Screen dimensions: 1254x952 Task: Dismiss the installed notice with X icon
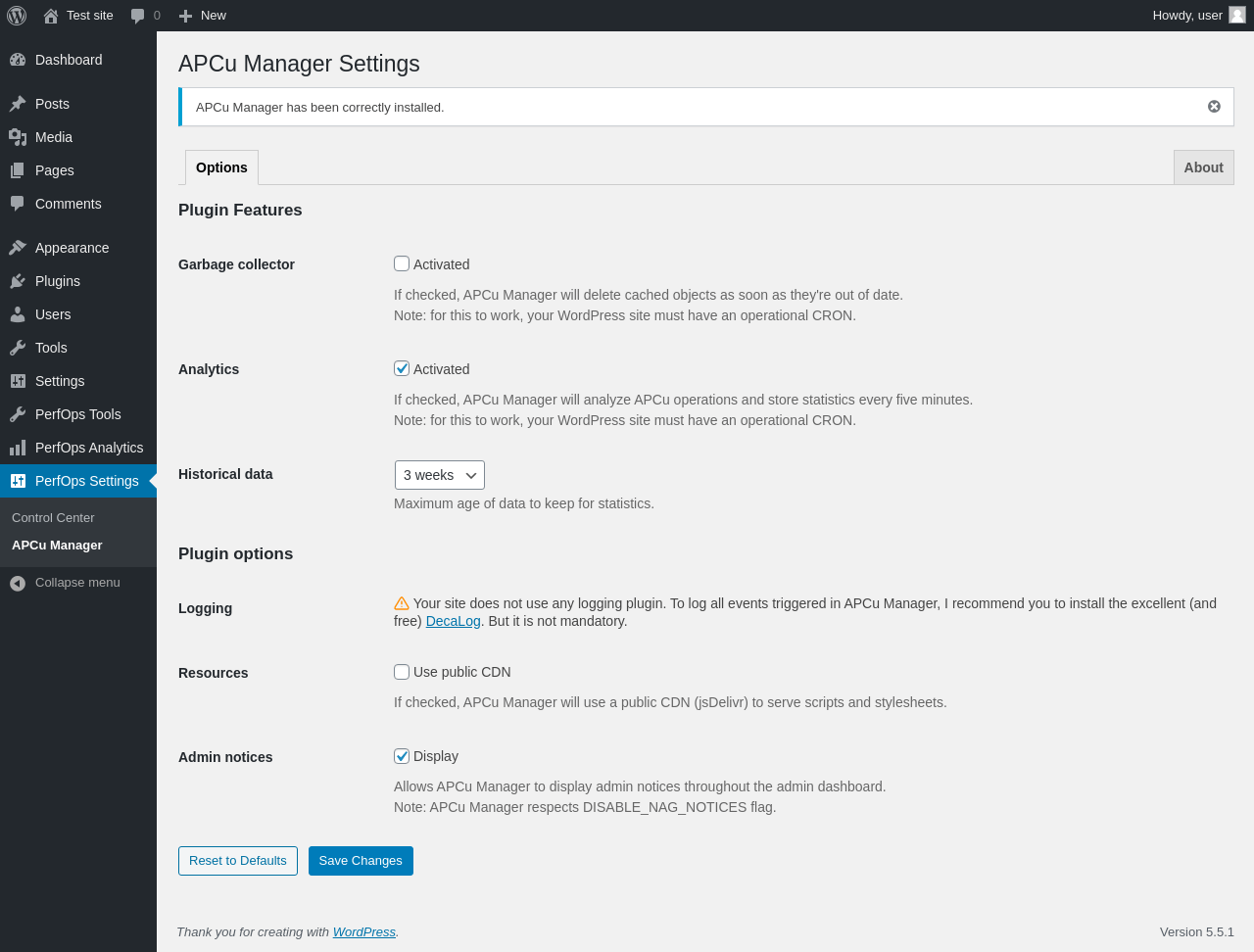[x=1214, y=107]
